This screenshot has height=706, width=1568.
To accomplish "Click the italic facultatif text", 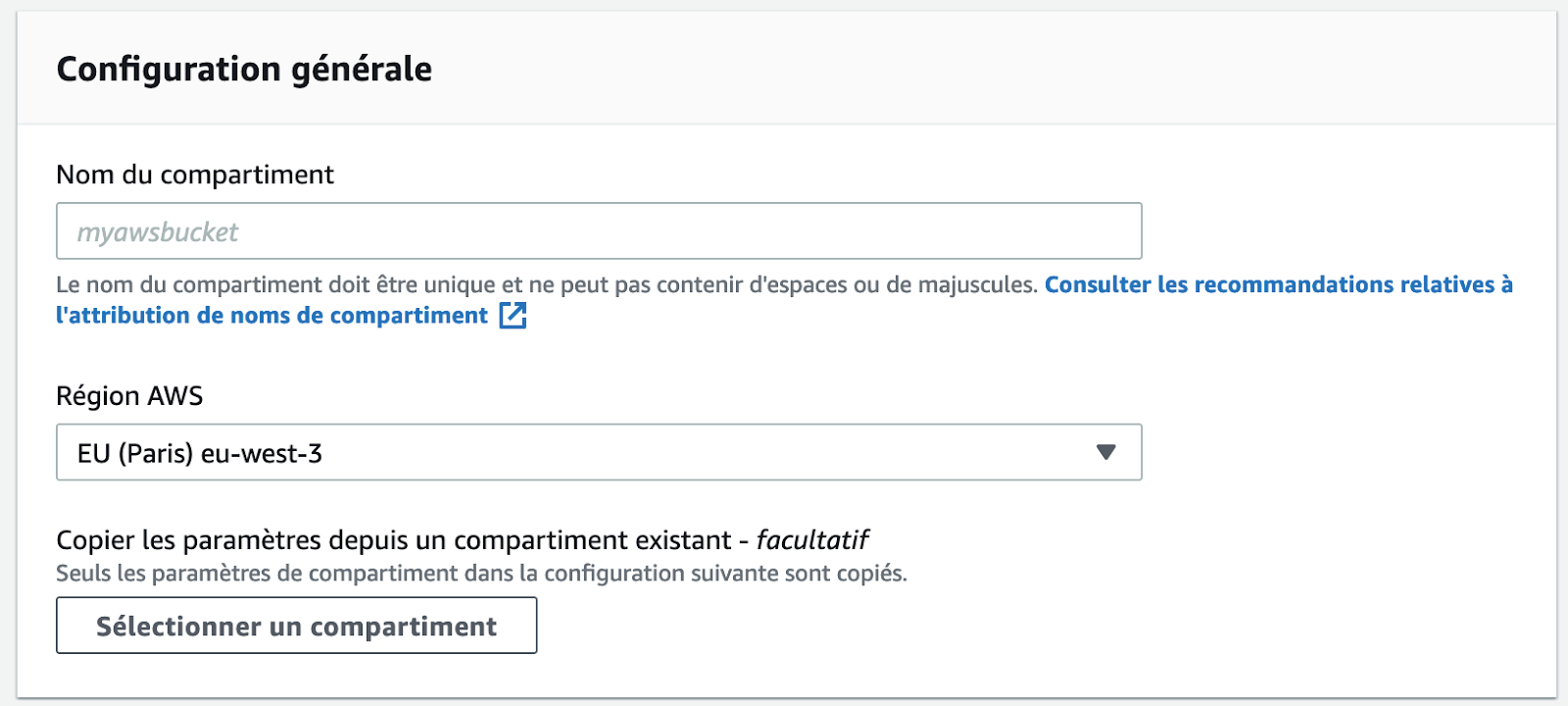I will pyautogui.click(x=812, y=540).
